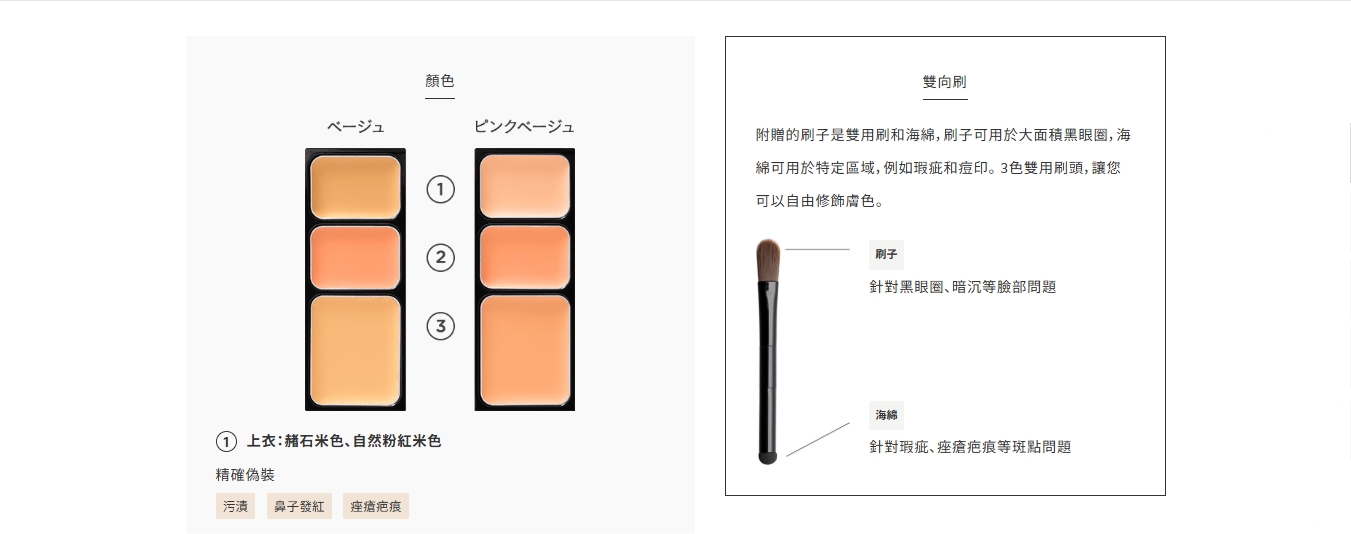Click the 痤瘡疤痕 tag

376,506
